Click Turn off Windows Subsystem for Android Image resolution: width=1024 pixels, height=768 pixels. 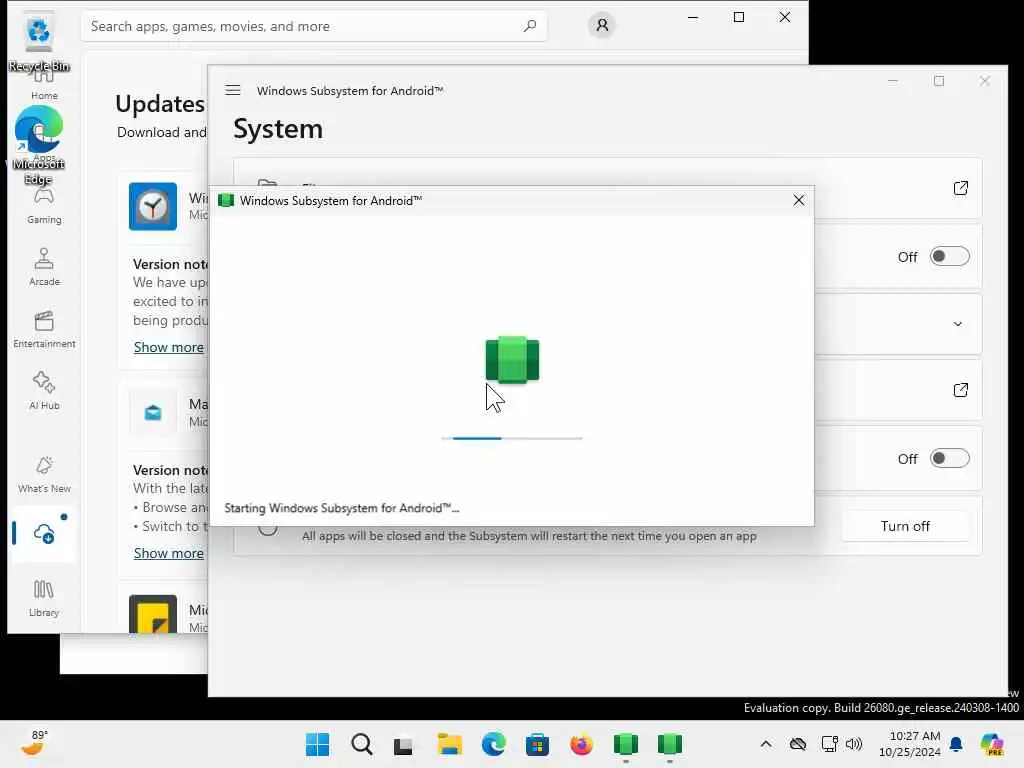pyautogui.click(x=904, y=526)
